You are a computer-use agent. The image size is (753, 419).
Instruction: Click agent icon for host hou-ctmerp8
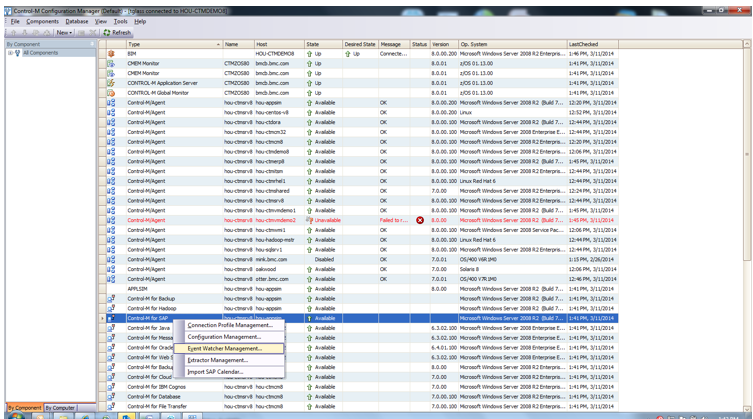click(111, 161)
